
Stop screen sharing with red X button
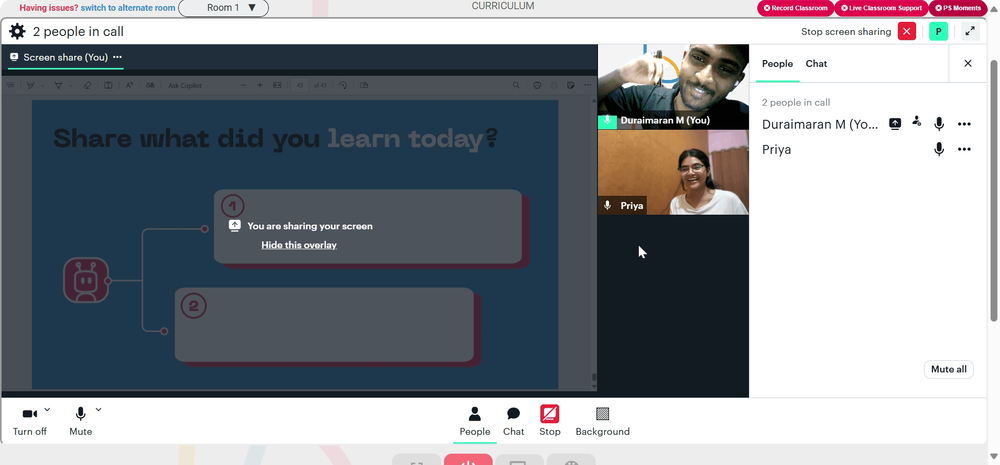point(906,31)
